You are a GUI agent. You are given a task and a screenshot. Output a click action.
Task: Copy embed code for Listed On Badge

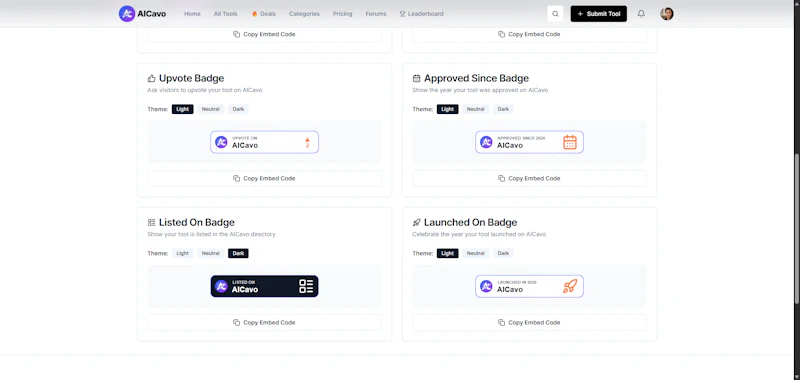click(x=264, y=322)
